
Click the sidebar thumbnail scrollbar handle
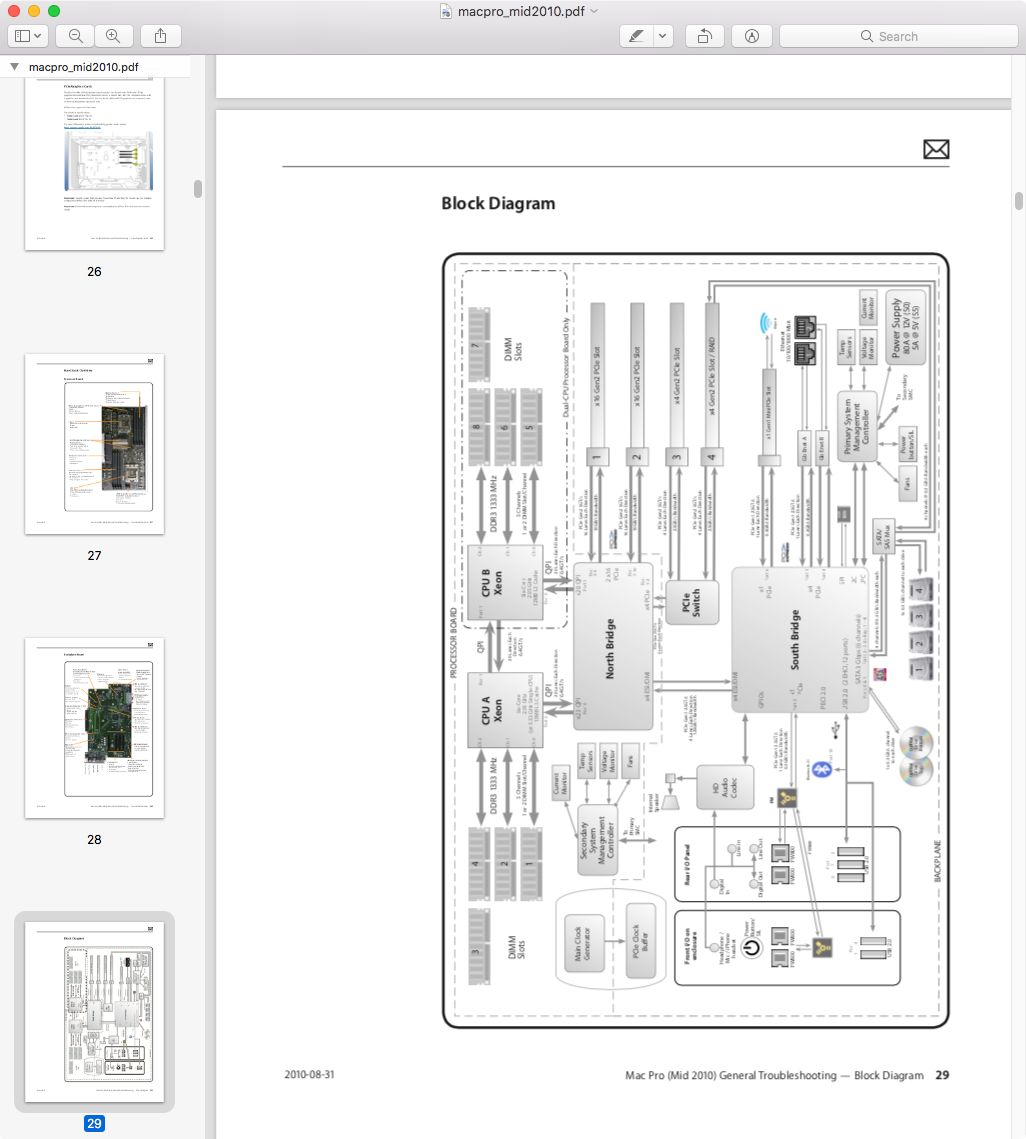198,189
